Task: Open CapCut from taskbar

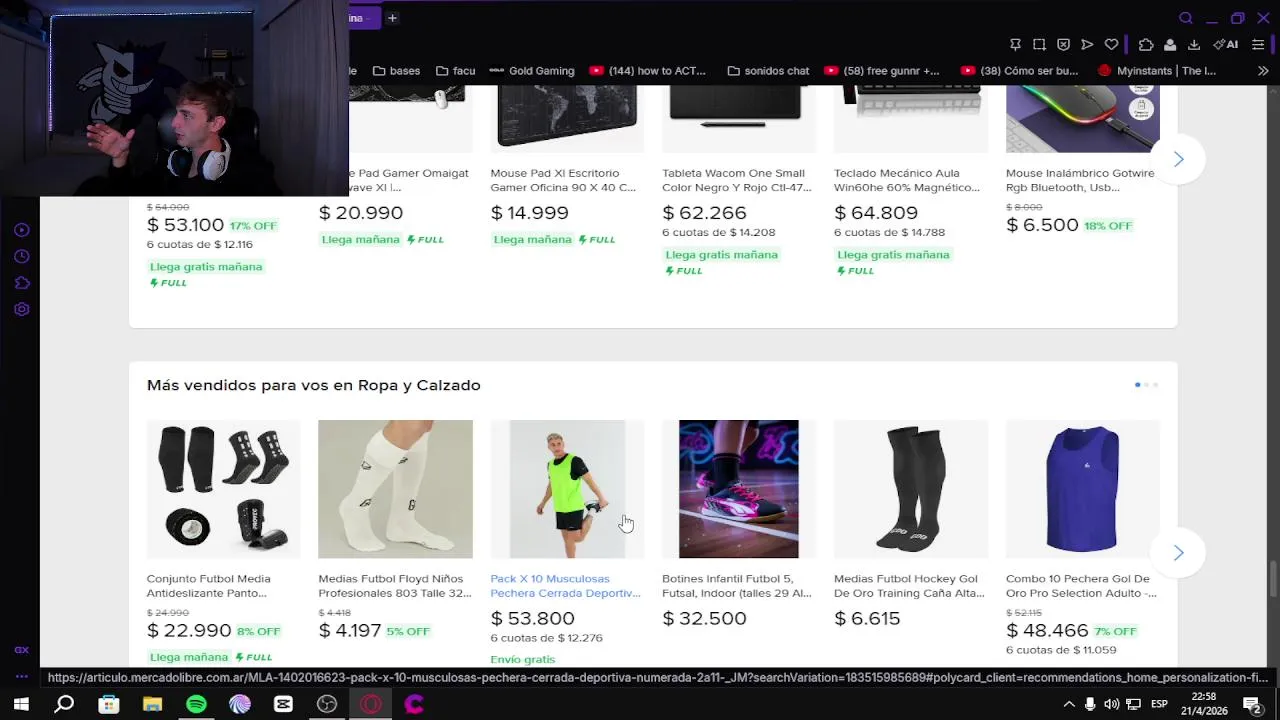Action: (x=283, y=704)
